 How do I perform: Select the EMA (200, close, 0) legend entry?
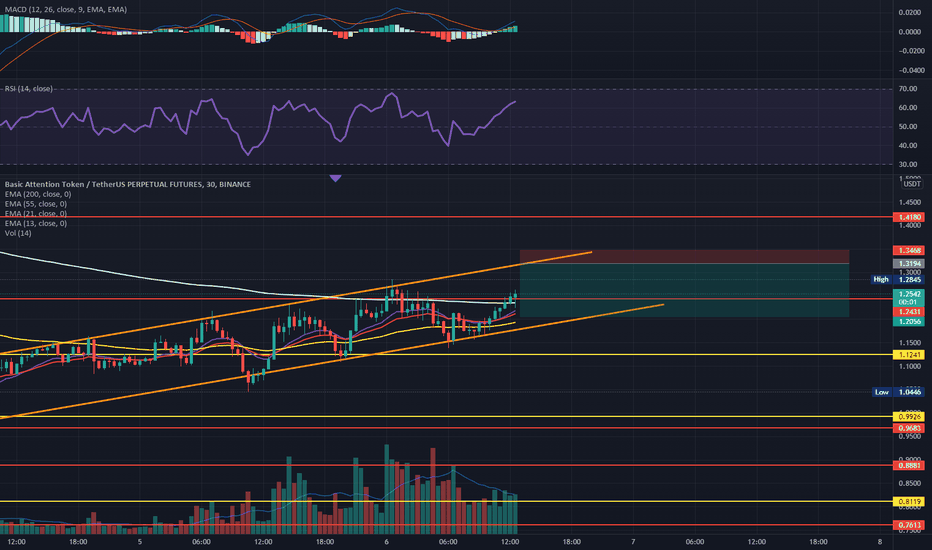tap(37, 194)
